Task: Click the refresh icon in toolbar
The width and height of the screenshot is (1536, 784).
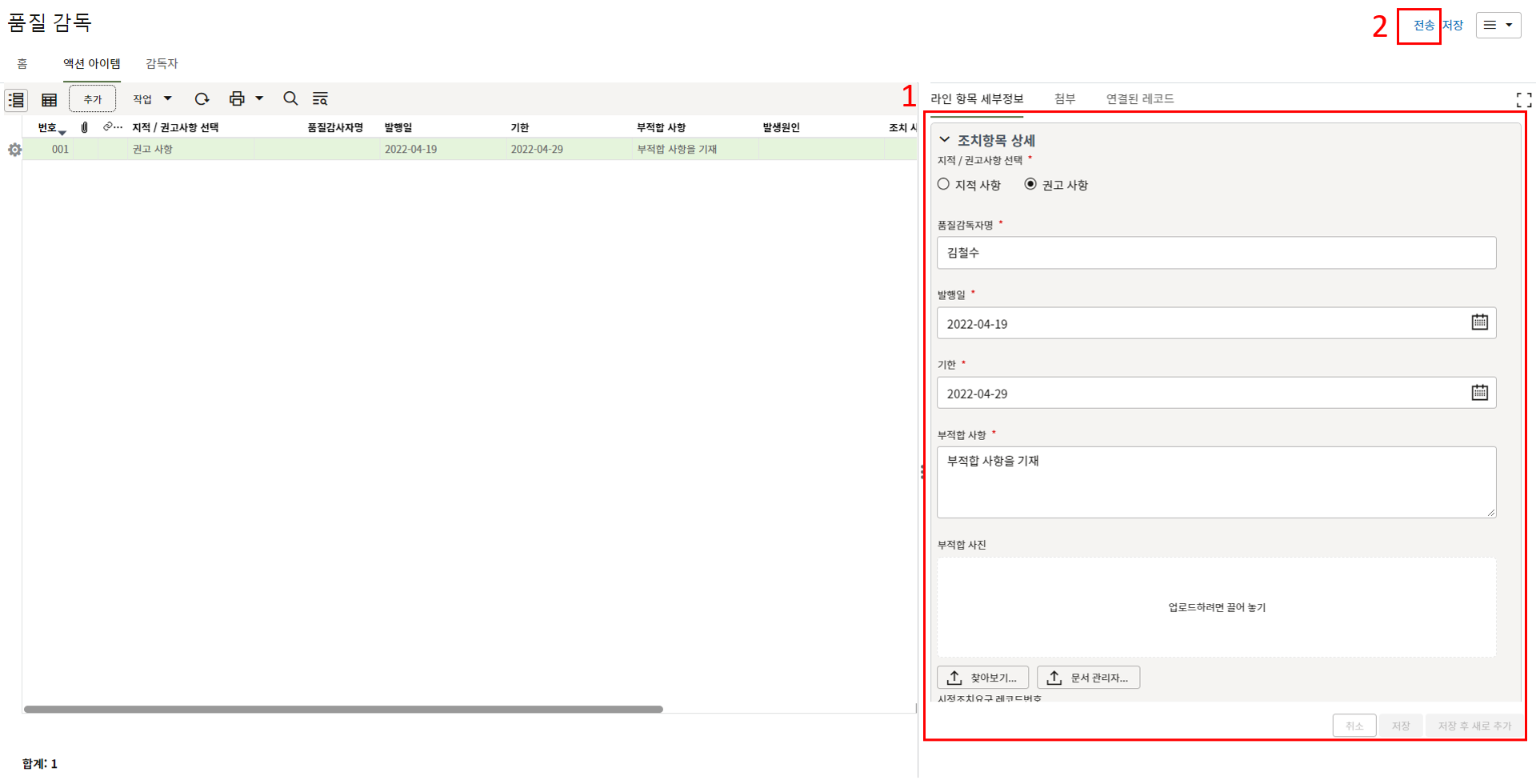Action: tap(202, 98)
